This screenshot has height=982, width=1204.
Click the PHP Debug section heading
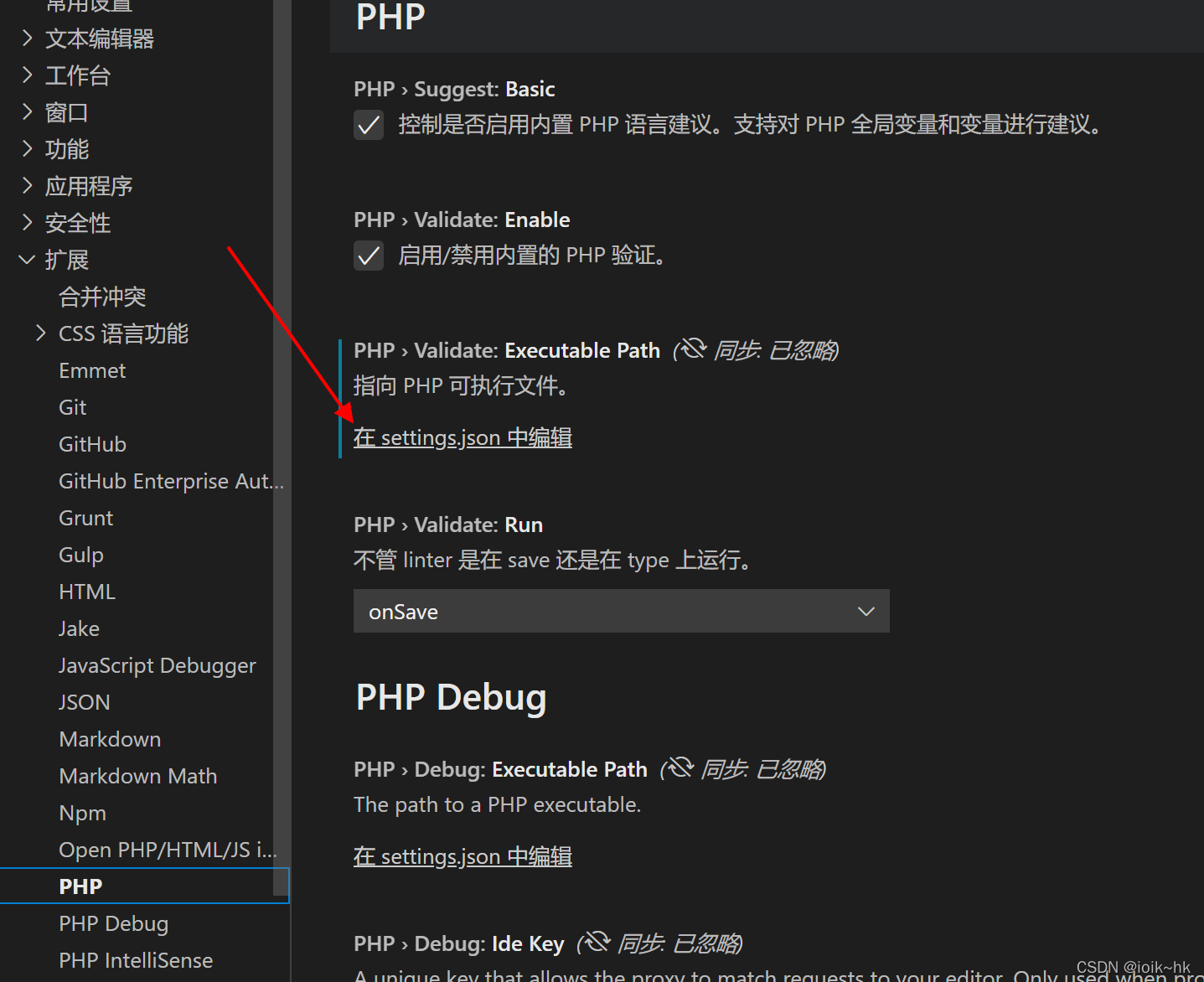pyautogui.click(x=451, y=697)
